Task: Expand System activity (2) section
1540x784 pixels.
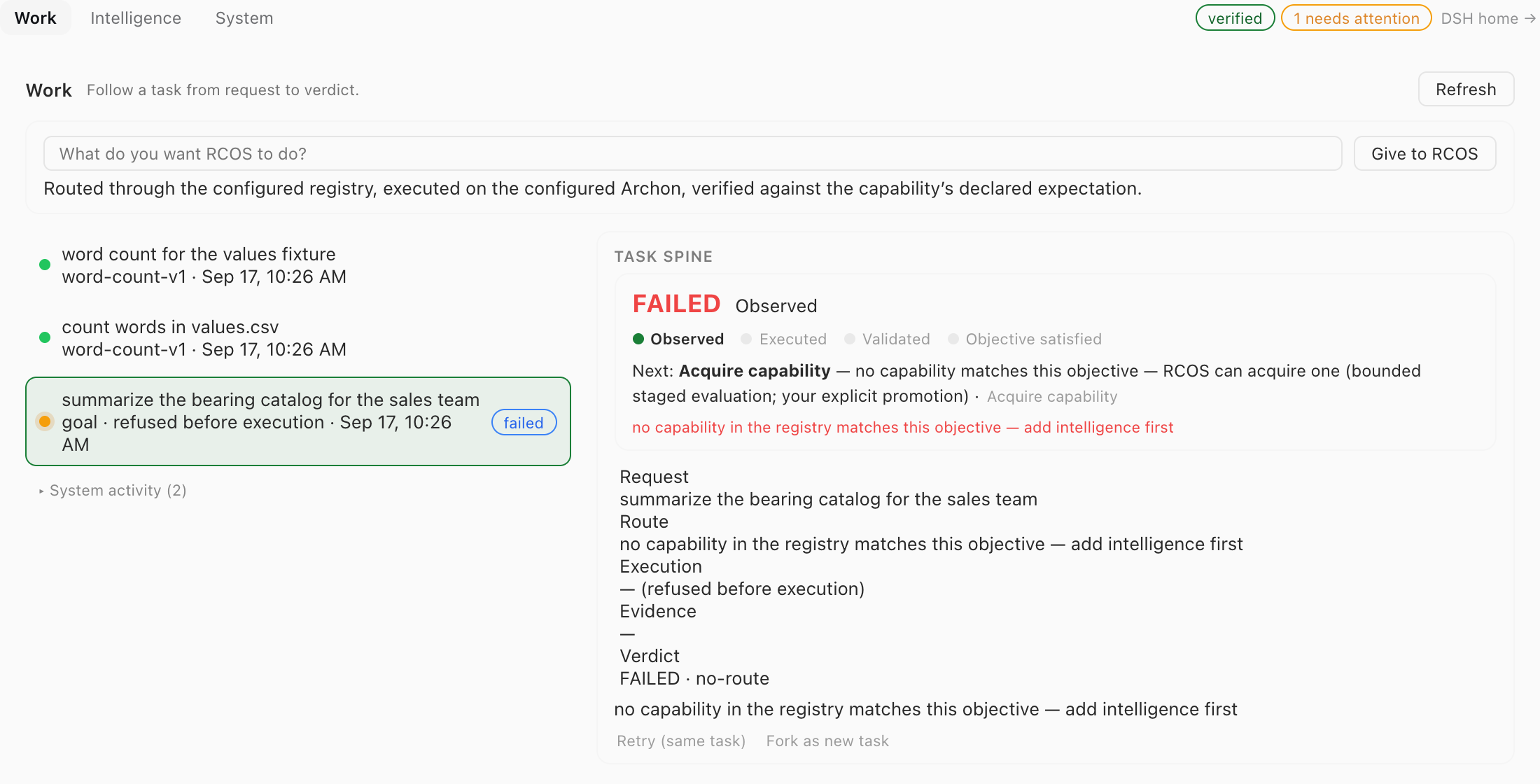Action: pyautogui.click(x=113, y=490)
